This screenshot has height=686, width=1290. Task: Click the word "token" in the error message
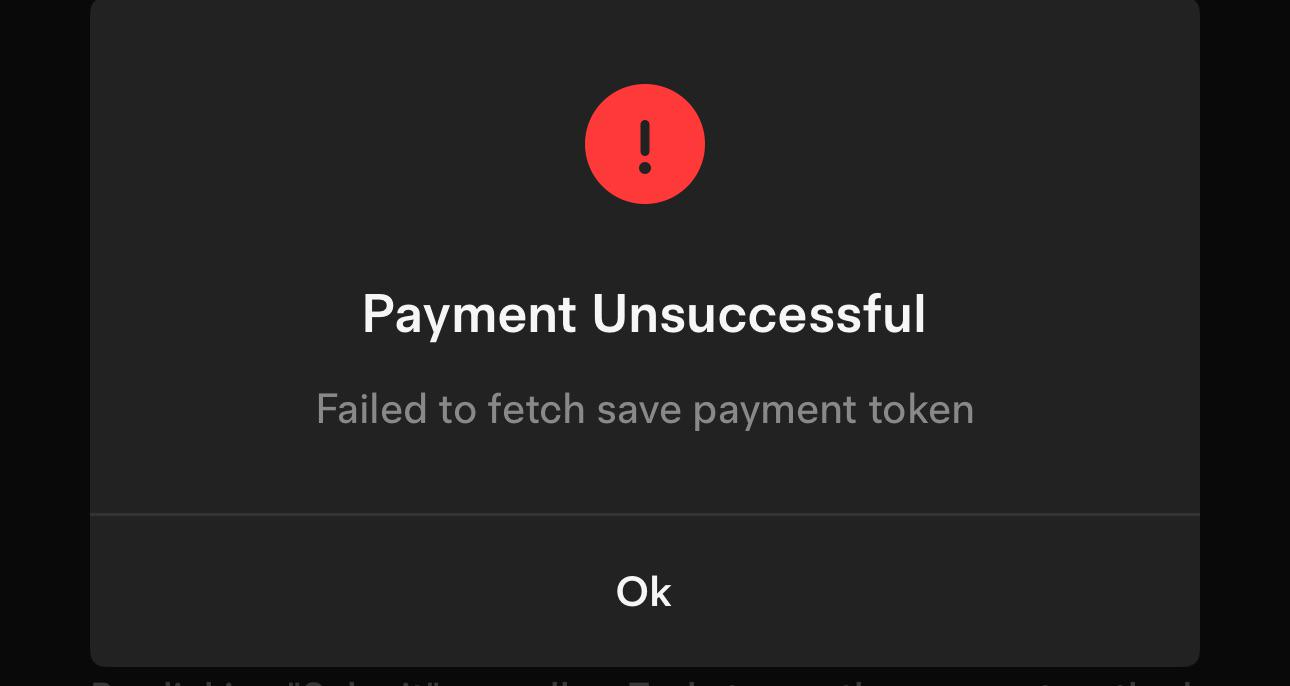click(920, 409)
